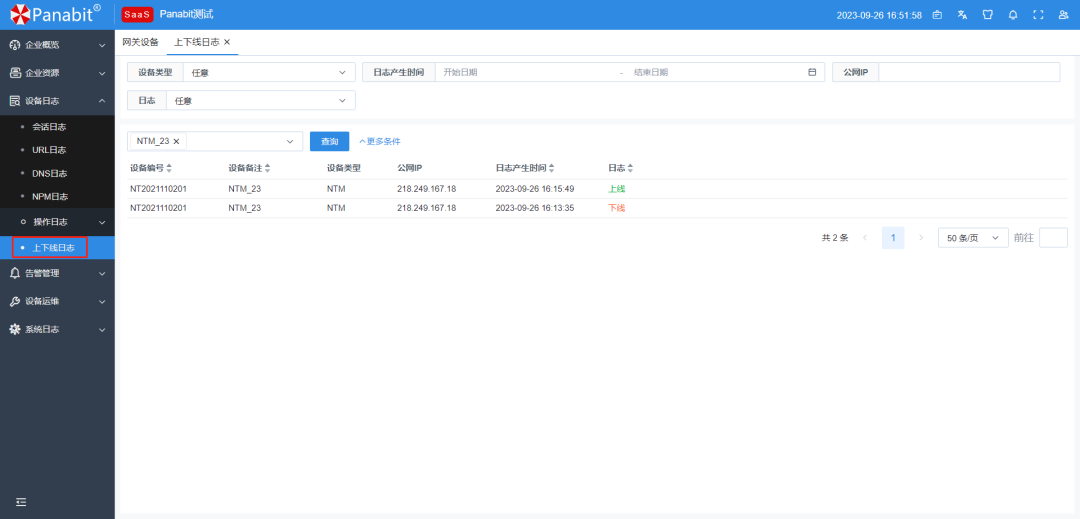This screenshot has height=519, width=1080.
Task: Focus the 前往 page jump field
Action: pos(1053,237)
